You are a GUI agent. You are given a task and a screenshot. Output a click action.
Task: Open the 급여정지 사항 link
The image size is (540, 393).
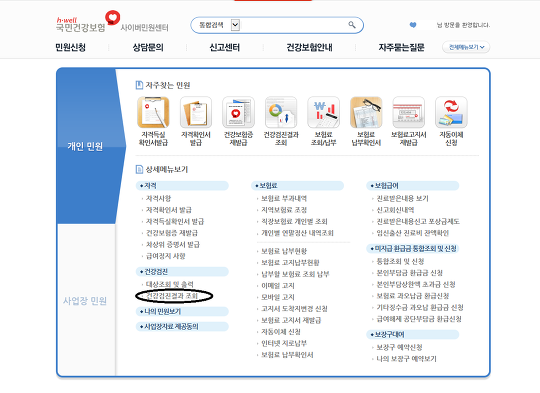pyautogui.click(x=166, y=256)
